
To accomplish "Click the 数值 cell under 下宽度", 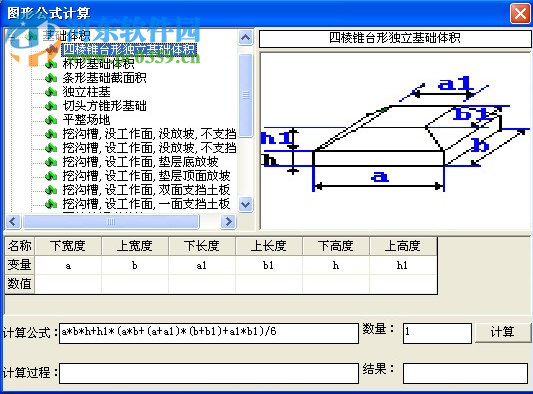I will pos(68,284).
